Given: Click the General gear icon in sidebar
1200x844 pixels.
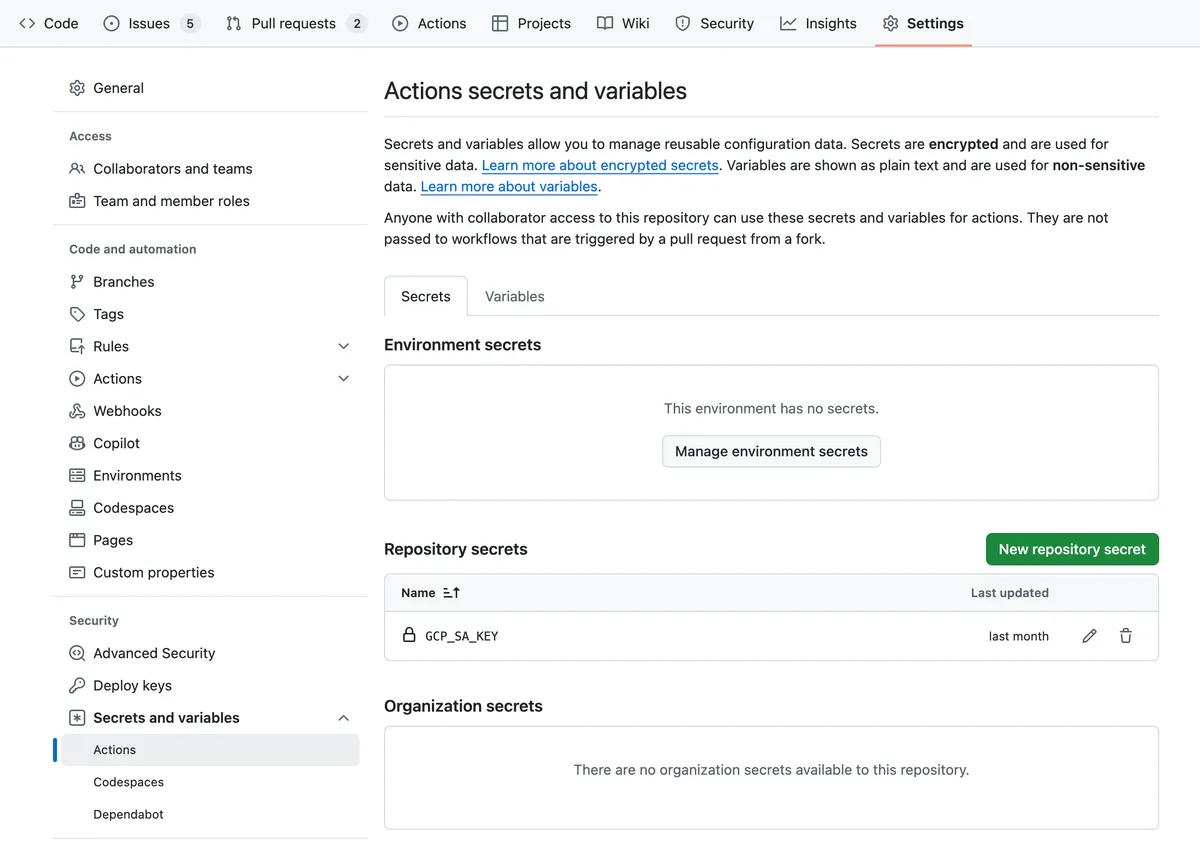Looking at the screenshot, I should (77, 88).
